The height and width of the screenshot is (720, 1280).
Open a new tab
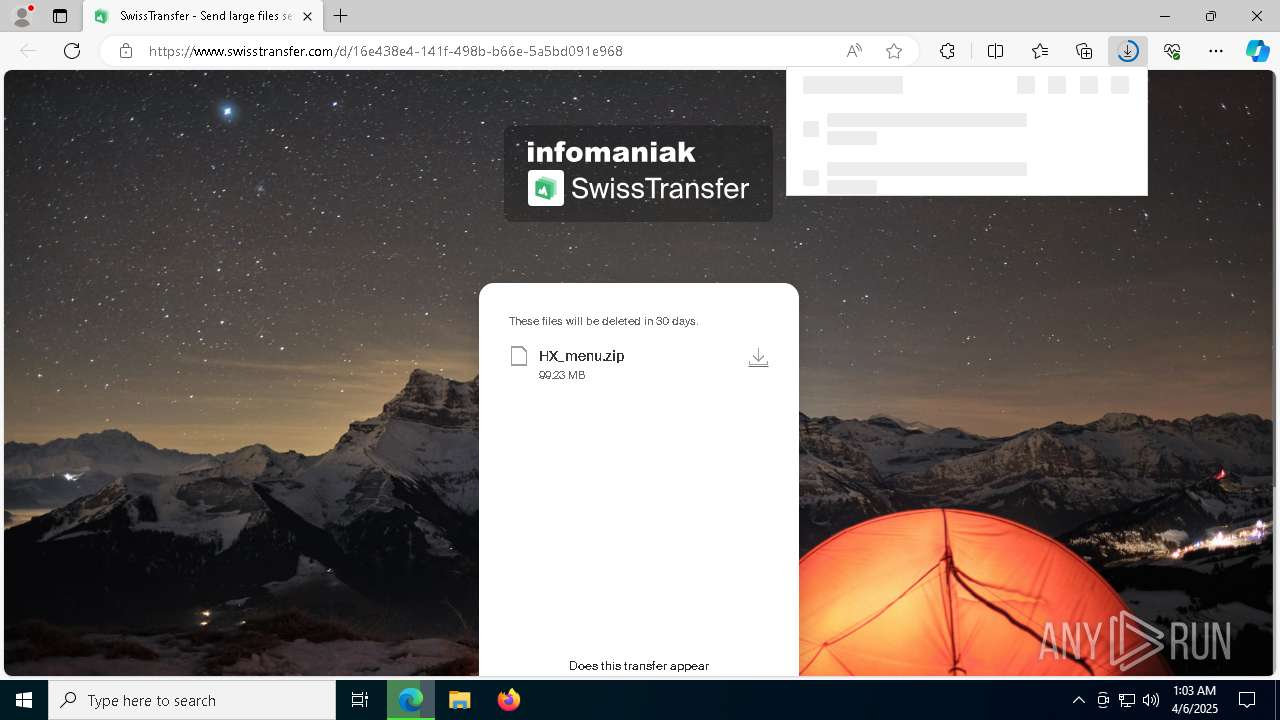click(x=341, y=16)
